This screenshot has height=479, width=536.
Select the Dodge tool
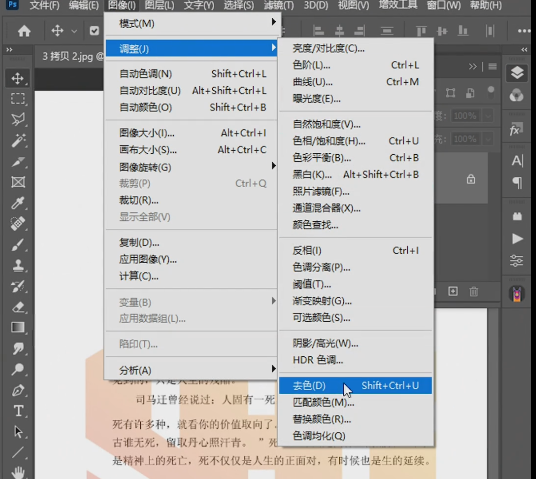(x=18, y=369)
